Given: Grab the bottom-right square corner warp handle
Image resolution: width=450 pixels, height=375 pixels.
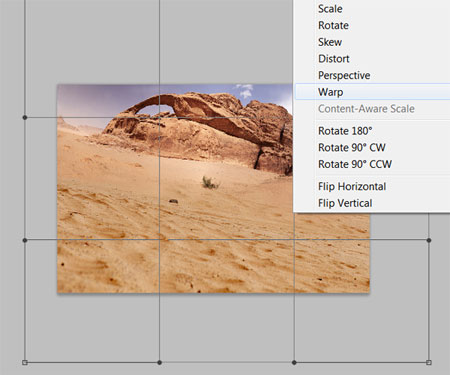Looking at the screenshot, I should coord(429,362).
